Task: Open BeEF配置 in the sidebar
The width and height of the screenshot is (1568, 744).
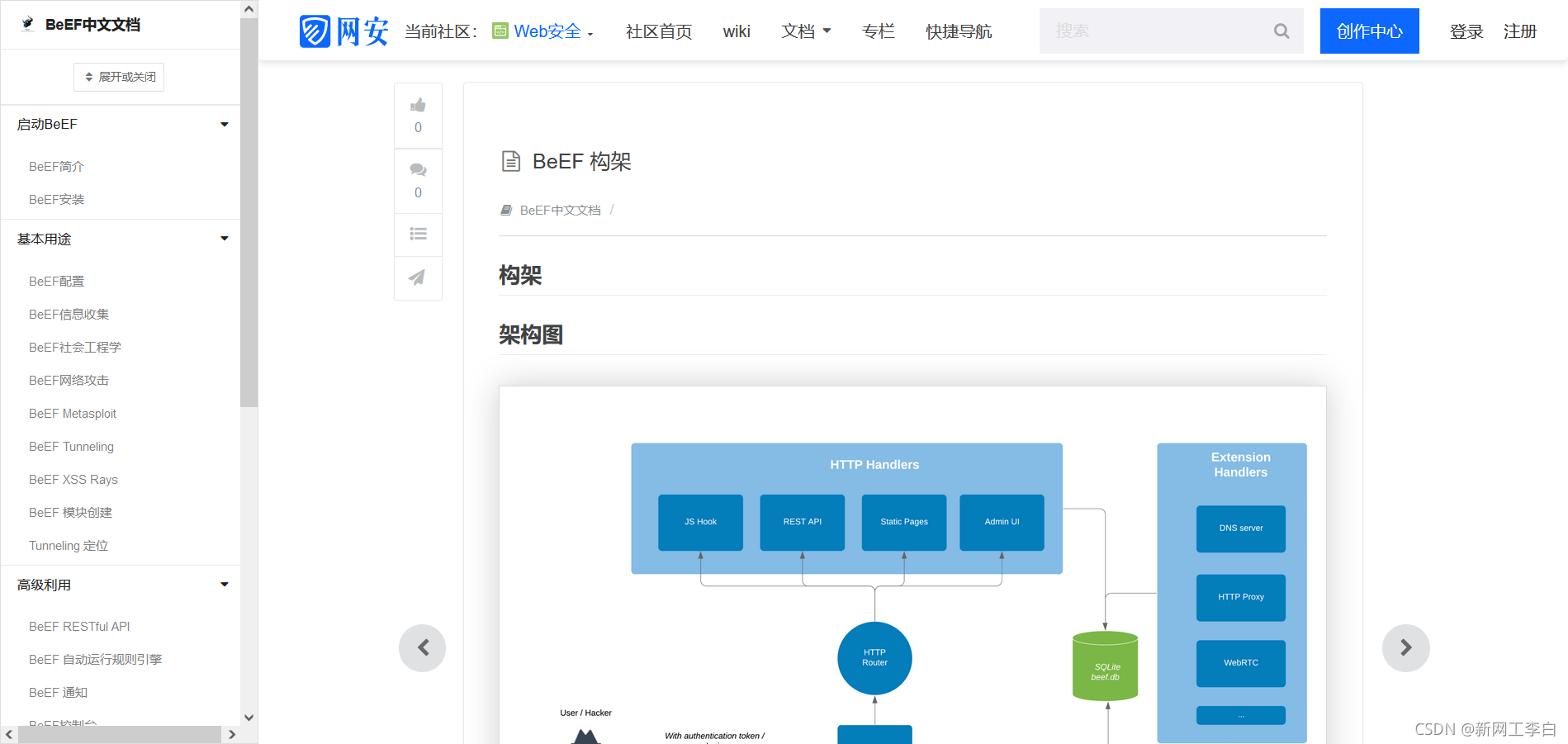Action: coord(56,281)
